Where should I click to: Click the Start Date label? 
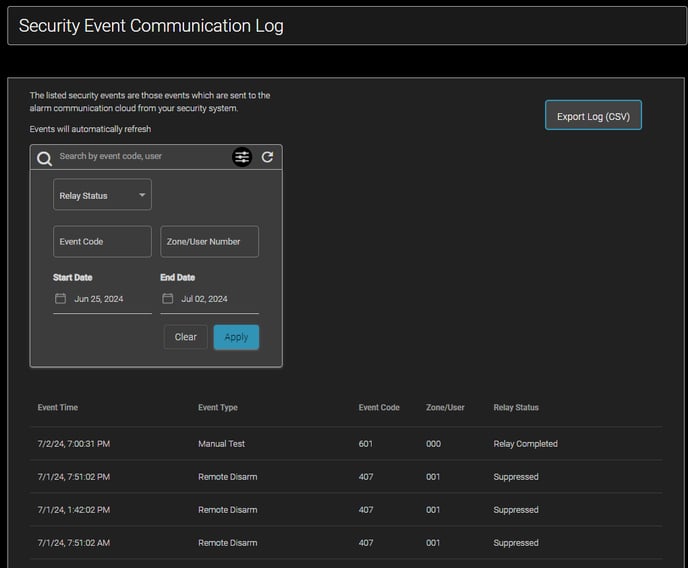(72, 277)
